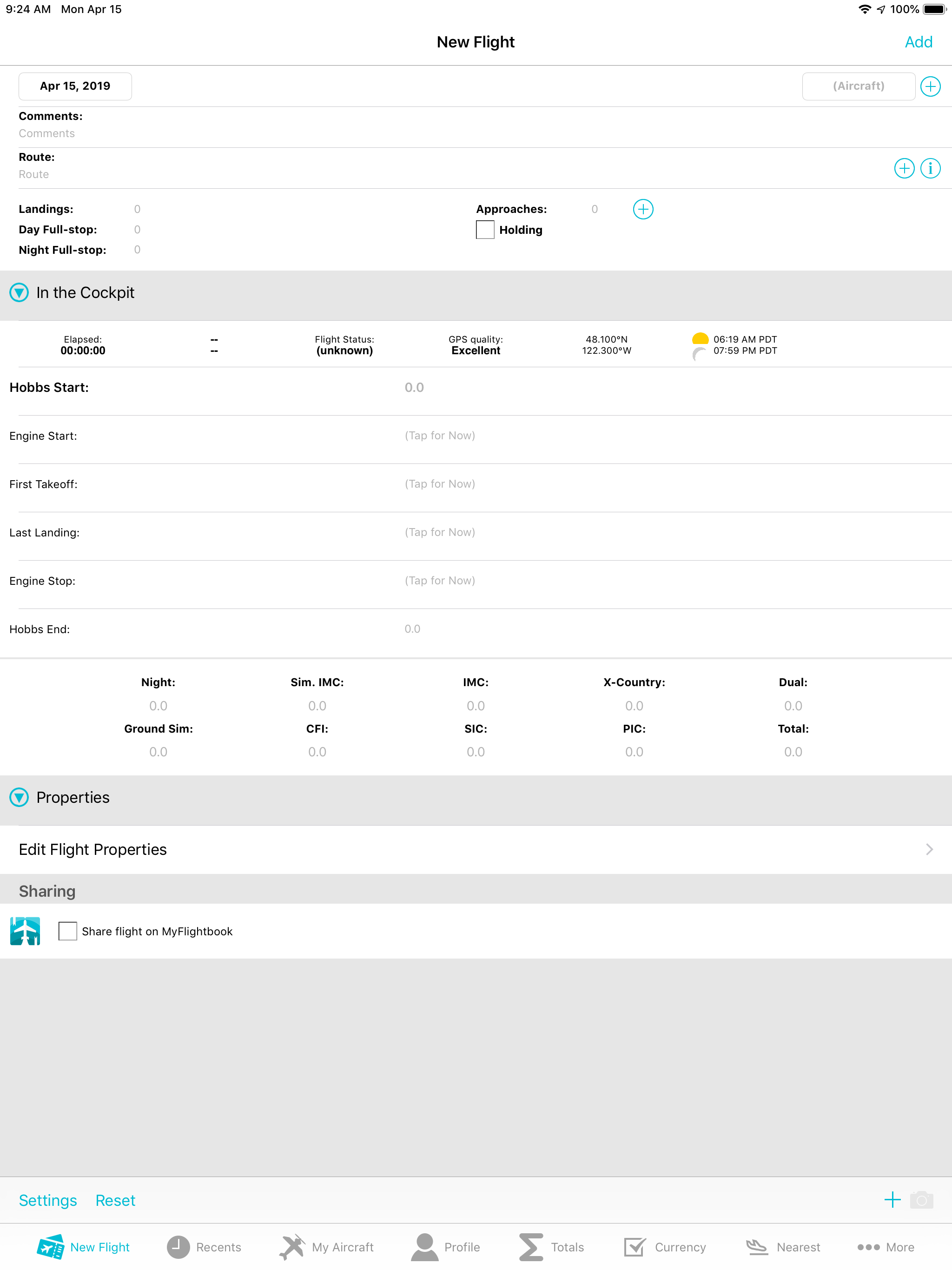
Task: Tap the Dual time value
Action: pos(793,705)
